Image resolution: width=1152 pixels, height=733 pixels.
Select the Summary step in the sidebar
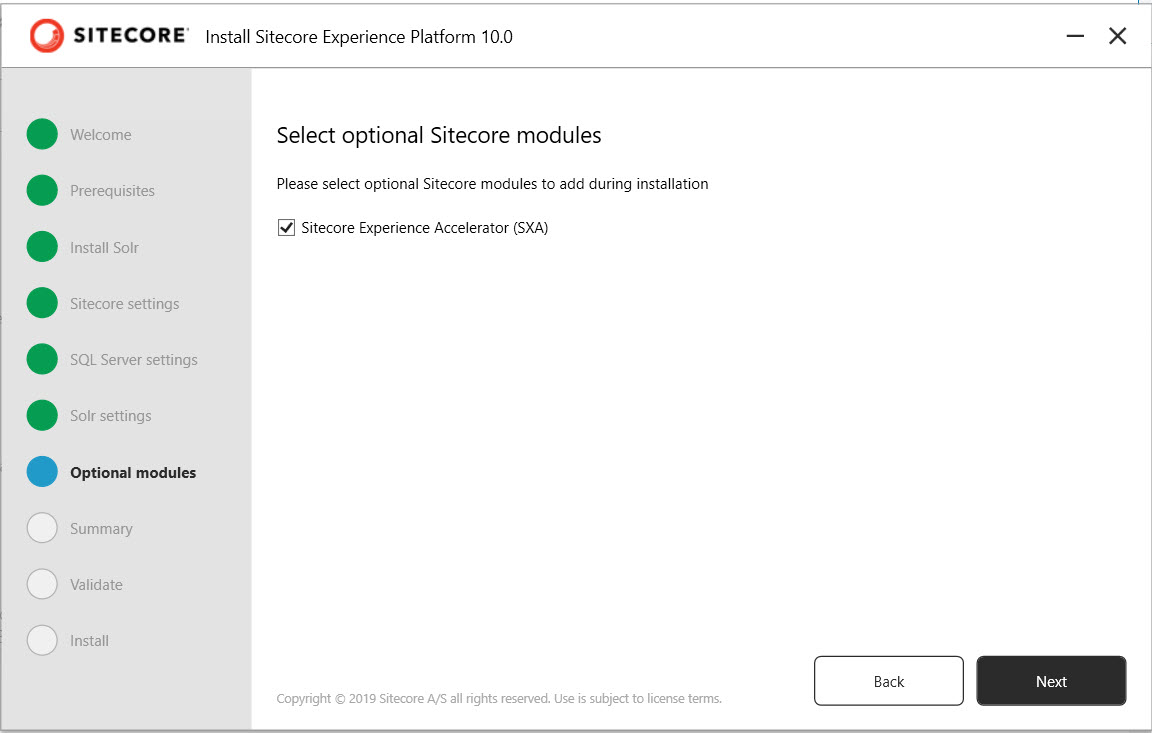tap(101, 527)
